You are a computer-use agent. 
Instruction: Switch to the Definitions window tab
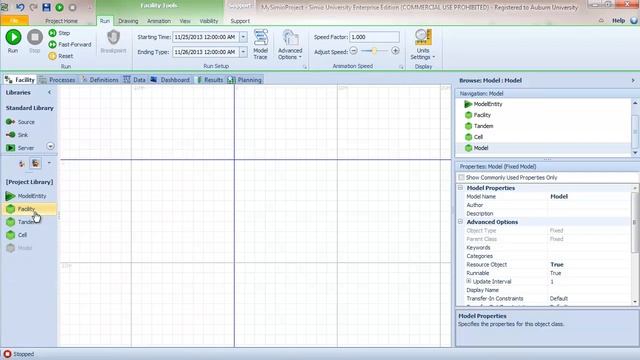[x=100, y=80]
